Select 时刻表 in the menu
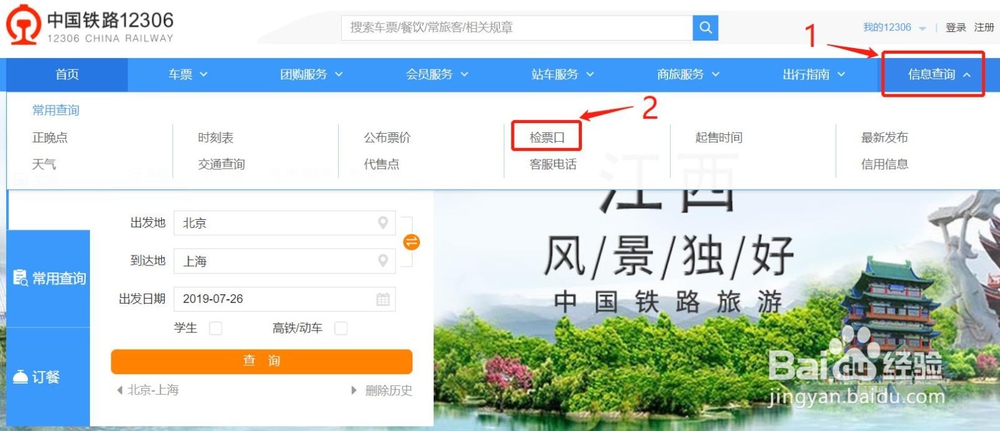 point(216,138)
